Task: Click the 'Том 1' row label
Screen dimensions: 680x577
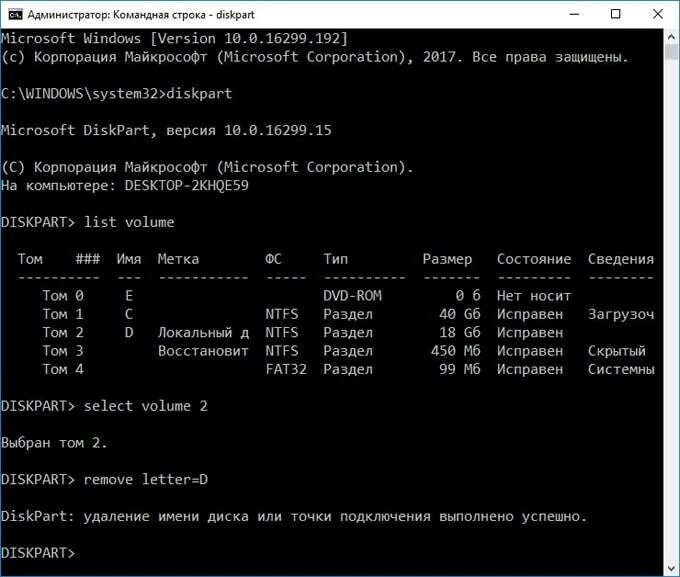Action: [x=63, y=314]
